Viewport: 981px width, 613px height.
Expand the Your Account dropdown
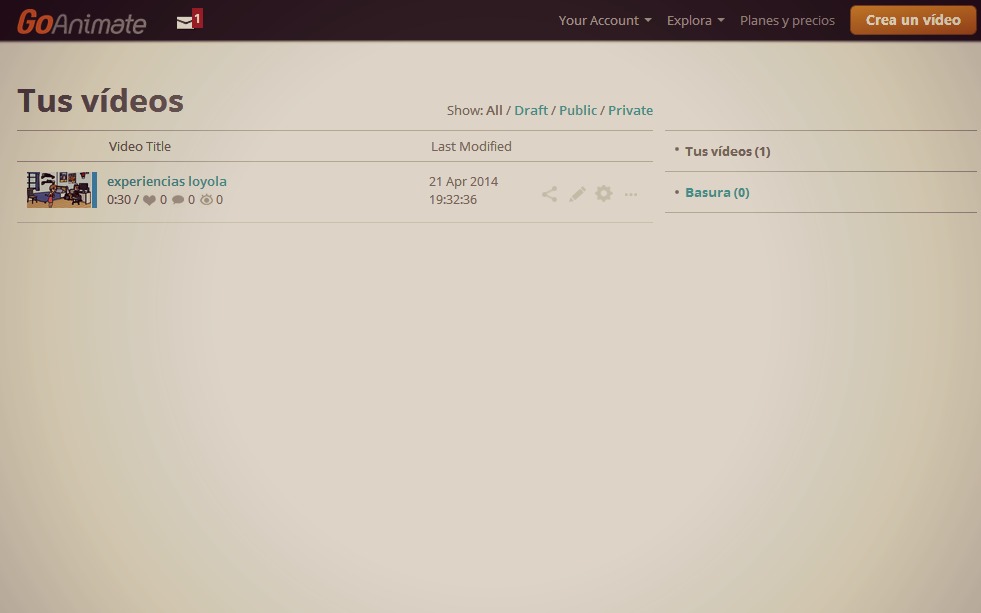pos(604,20)
